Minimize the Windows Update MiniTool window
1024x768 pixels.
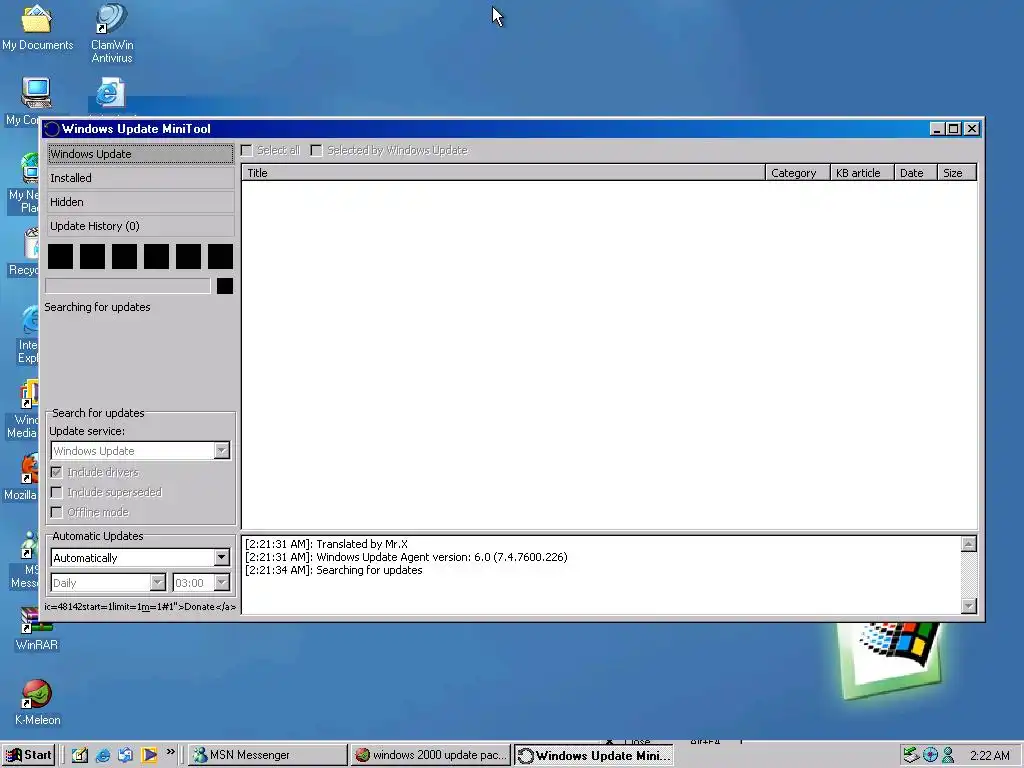(x=937, y=129)
